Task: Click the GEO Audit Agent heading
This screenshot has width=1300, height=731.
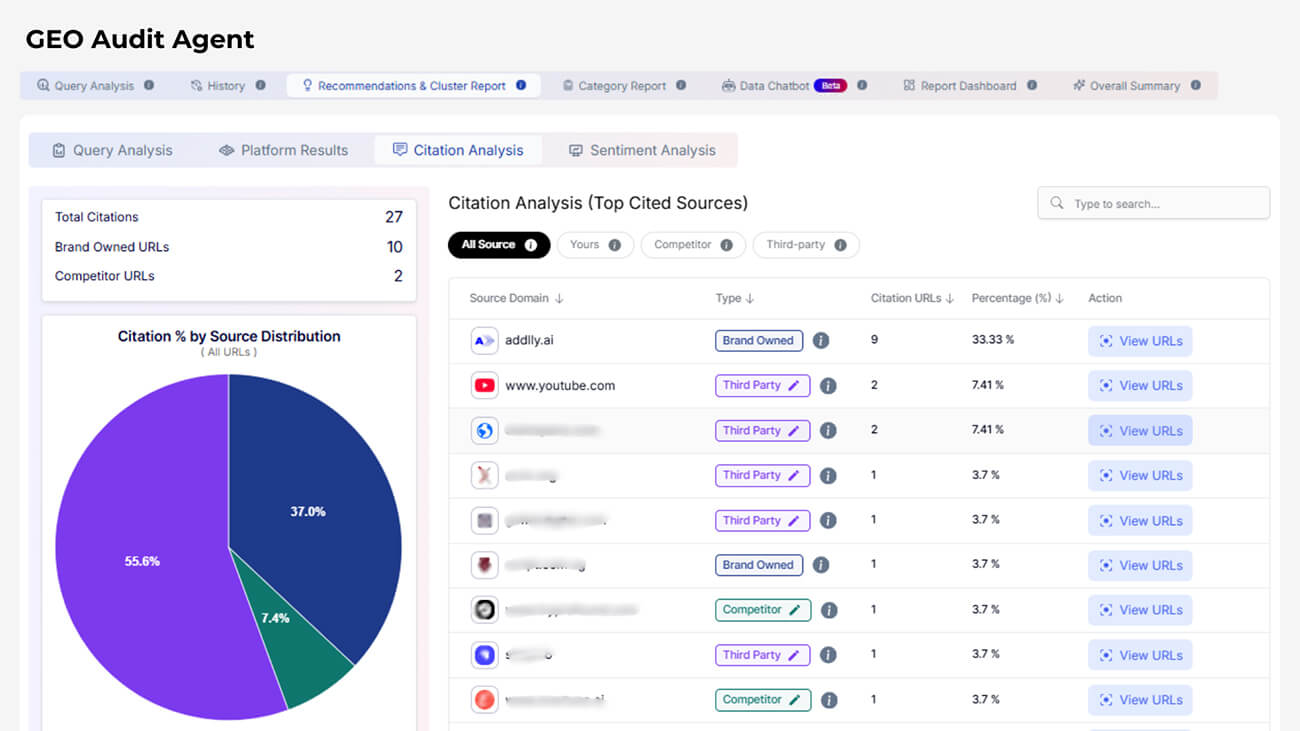Action: [x=140, y=39]
